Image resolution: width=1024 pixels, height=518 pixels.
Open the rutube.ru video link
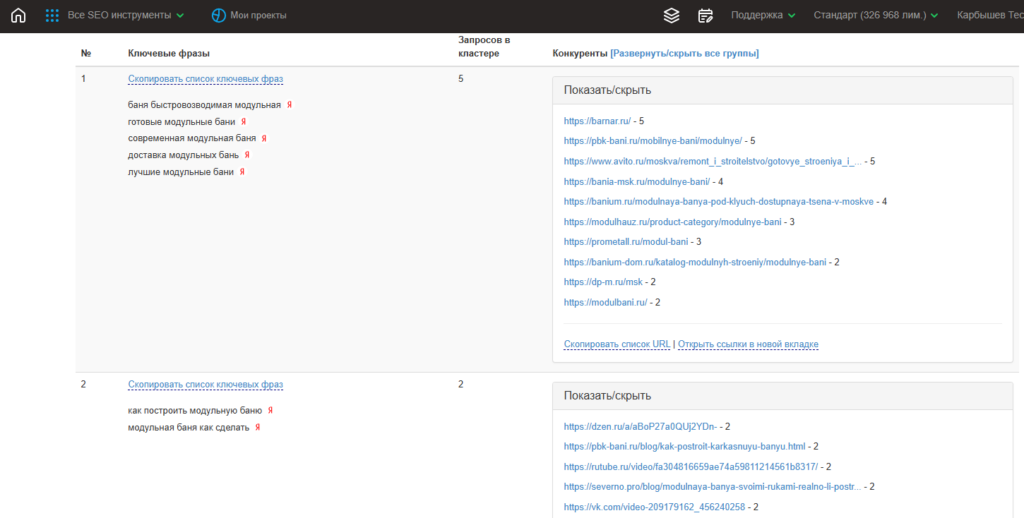pos(690,467)
